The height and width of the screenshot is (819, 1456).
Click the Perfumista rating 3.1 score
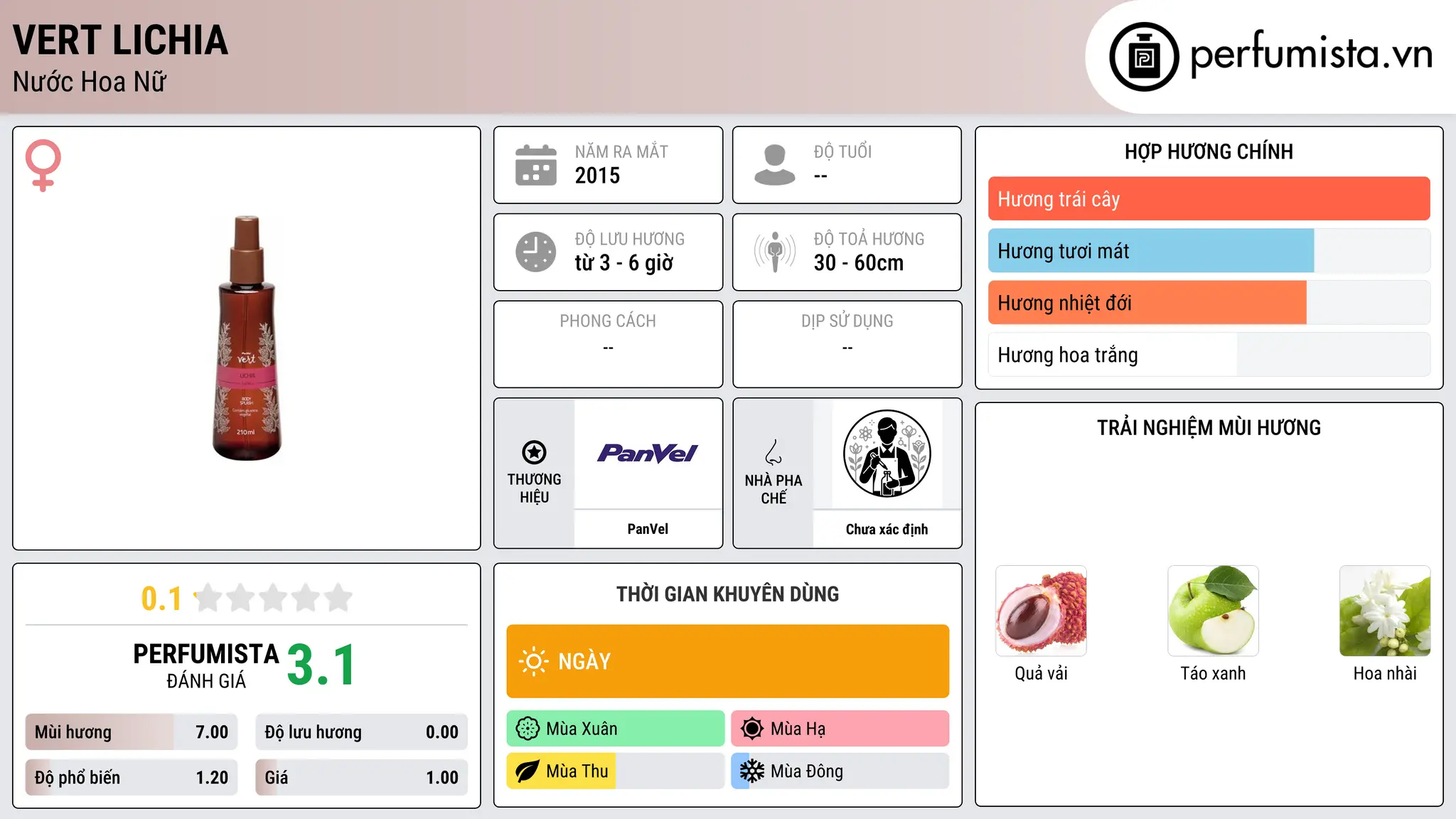(x=321, y=665)
